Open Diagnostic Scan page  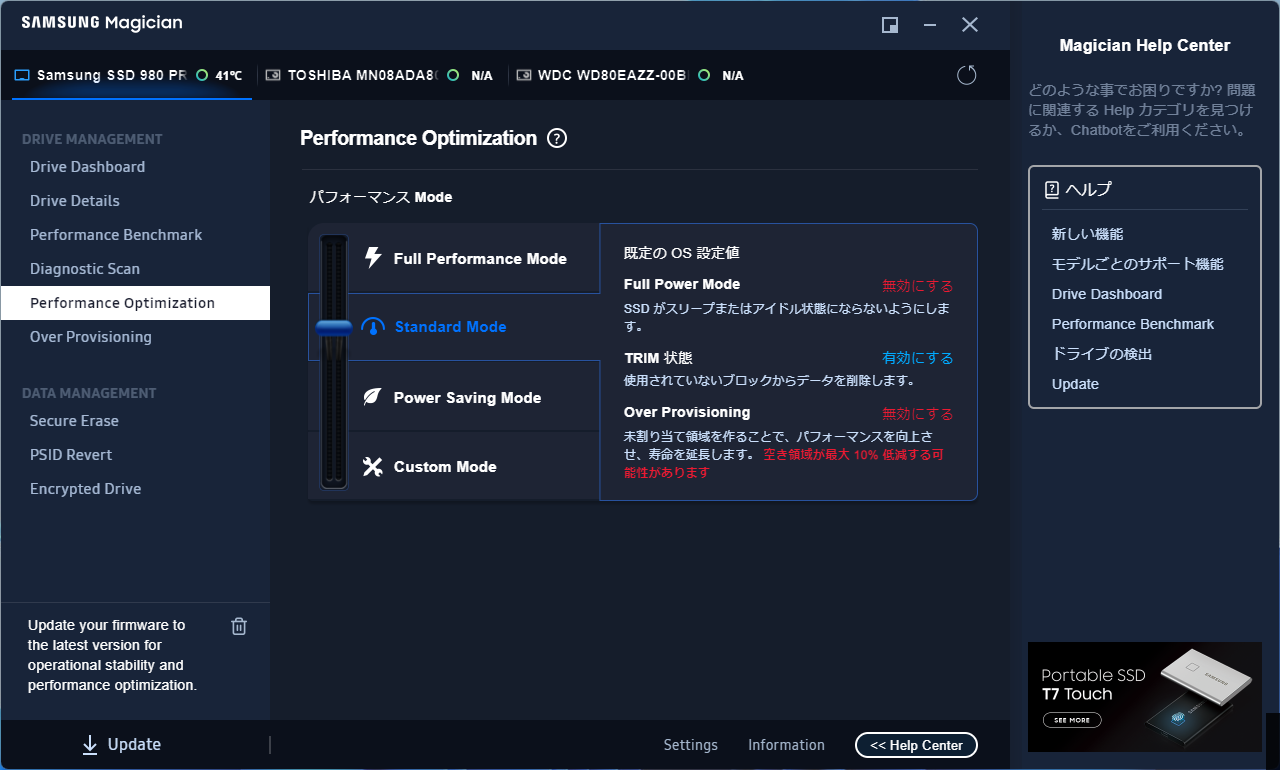85,269
